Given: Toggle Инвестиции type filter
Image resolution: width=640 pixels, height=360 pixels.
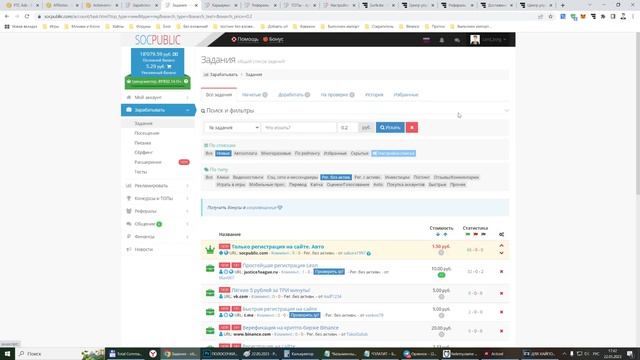Looking at the screenshot, I should pyautogui.click(x=397, y=178).
